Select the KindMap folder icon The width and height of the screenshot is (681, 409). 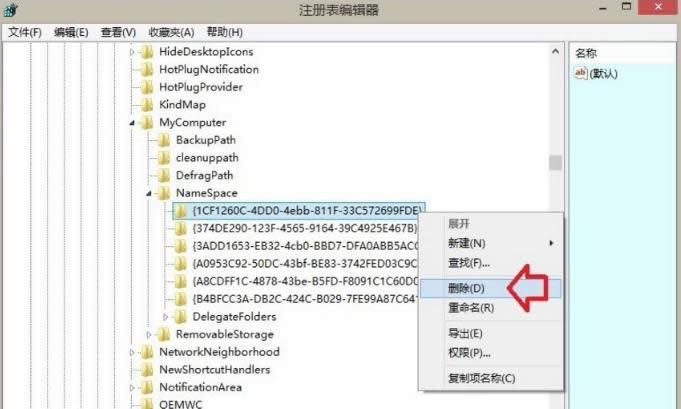(147, 105)
